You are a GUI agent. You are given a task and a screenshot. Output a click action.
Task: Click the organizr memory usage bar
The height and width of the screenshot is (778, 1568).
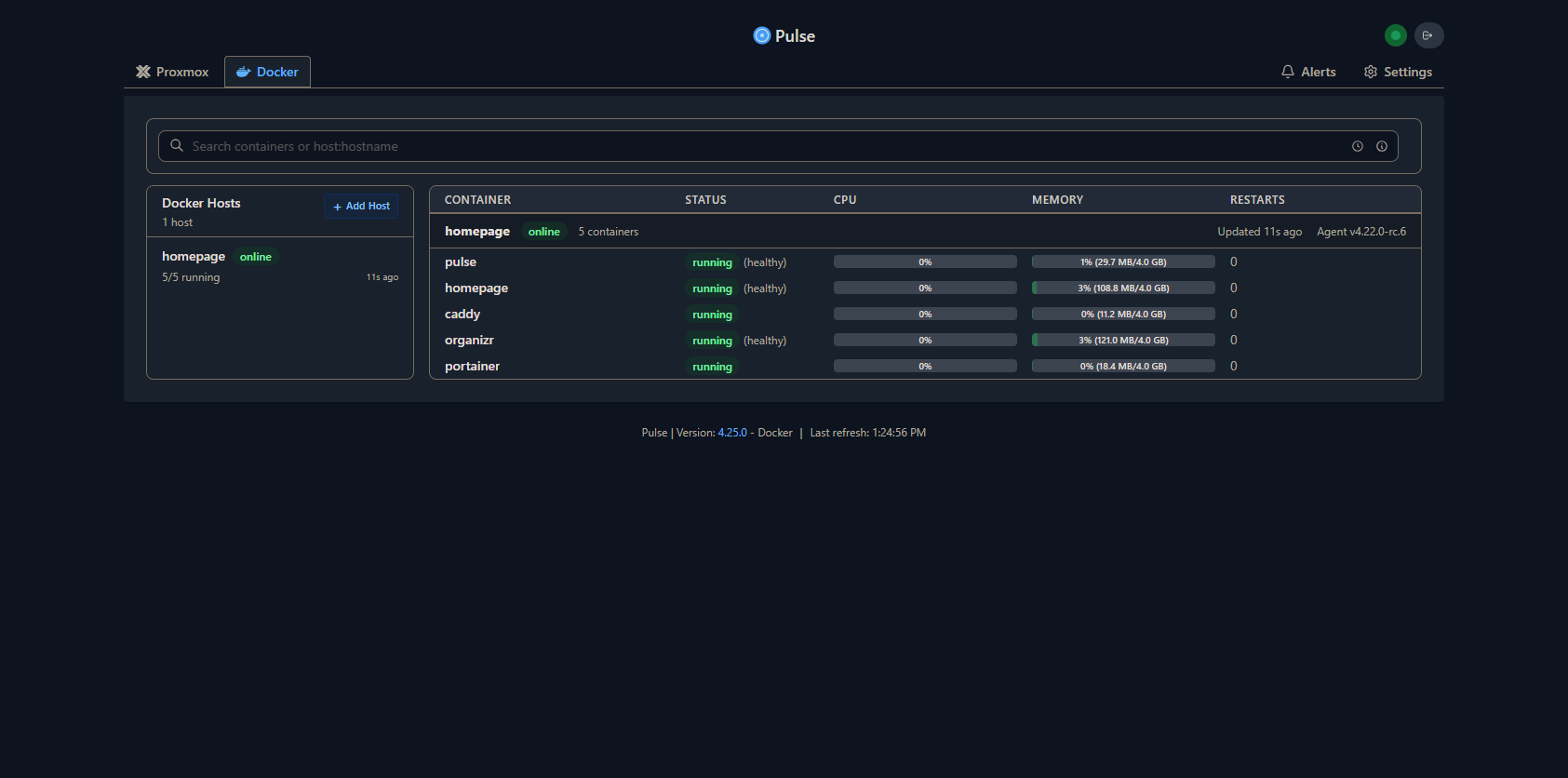1123,341
